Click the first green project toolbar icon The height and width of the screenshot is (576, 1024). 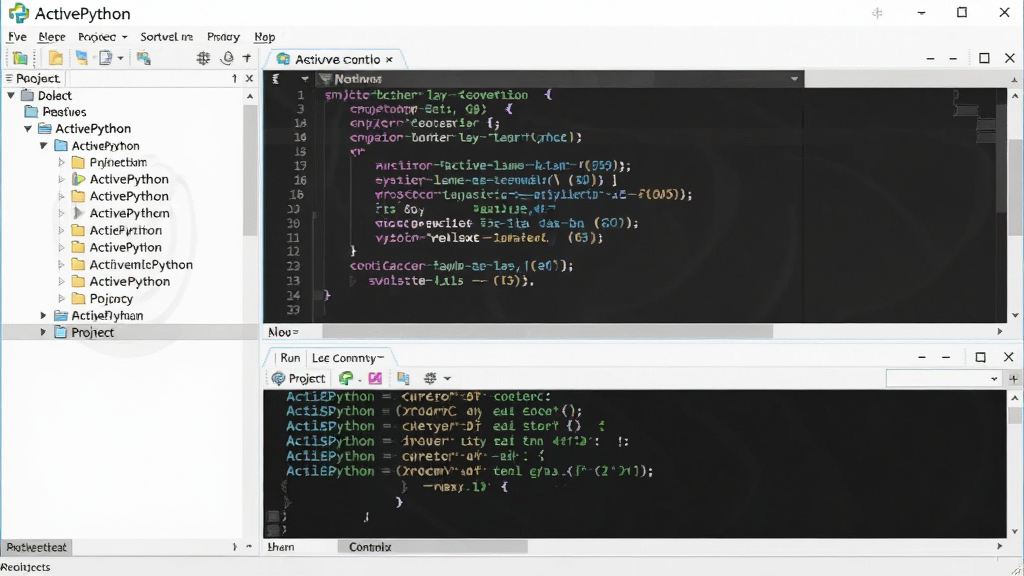click(20, 58)
